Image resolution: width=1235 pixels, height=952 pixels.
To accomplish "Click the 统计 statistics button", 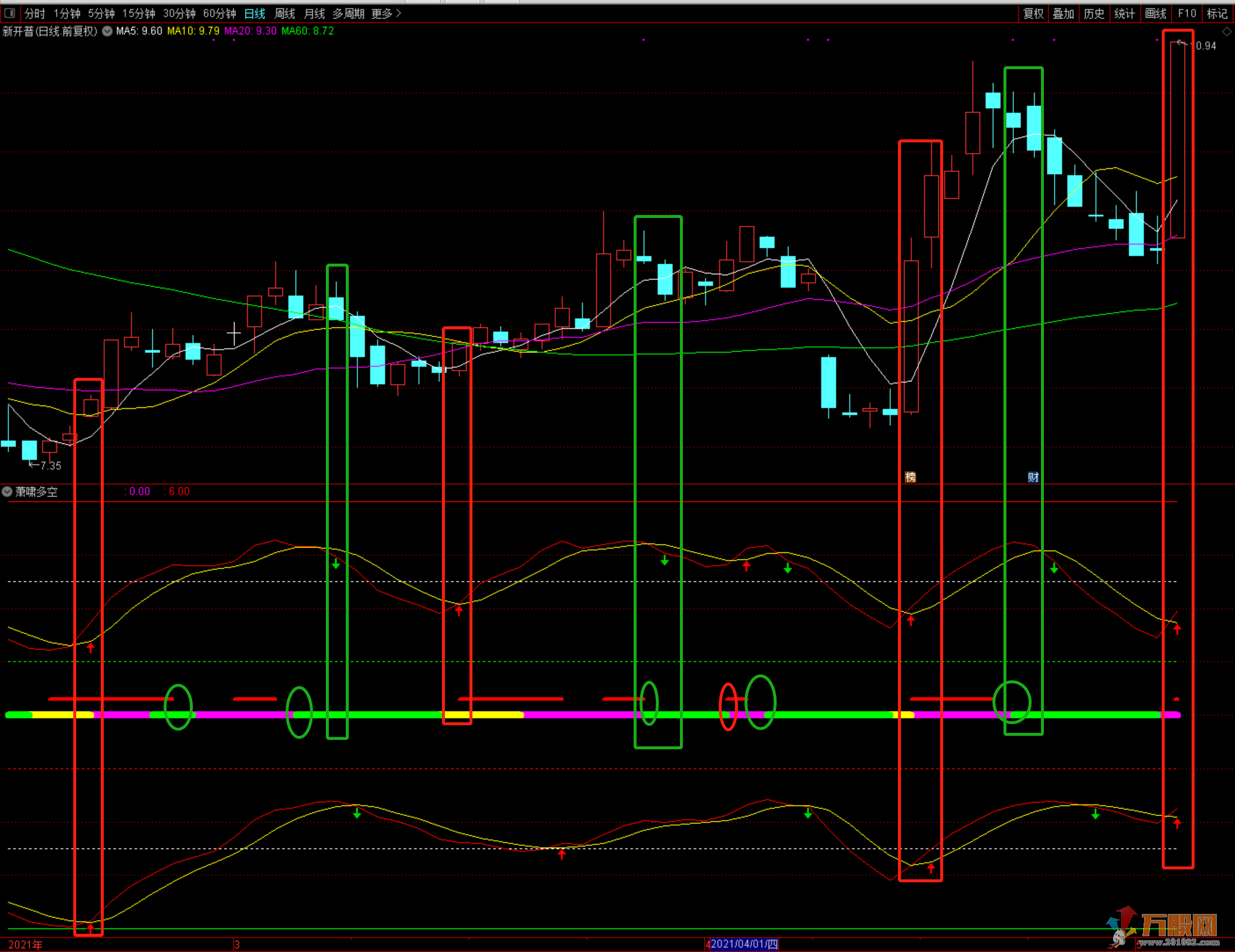I will click(x=1124, y=13).
